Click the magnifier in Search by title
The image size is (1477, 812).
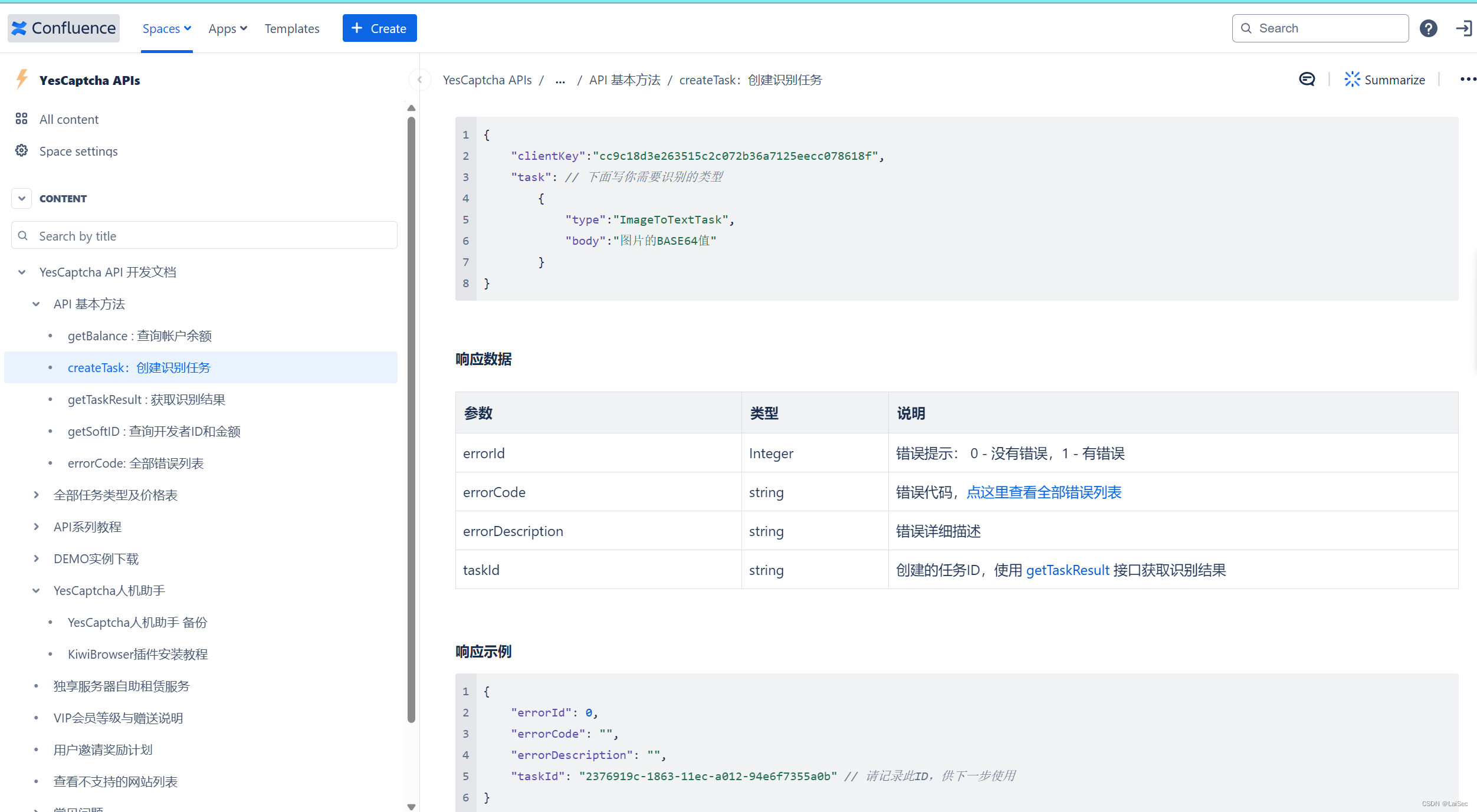[x=23, y=236]
